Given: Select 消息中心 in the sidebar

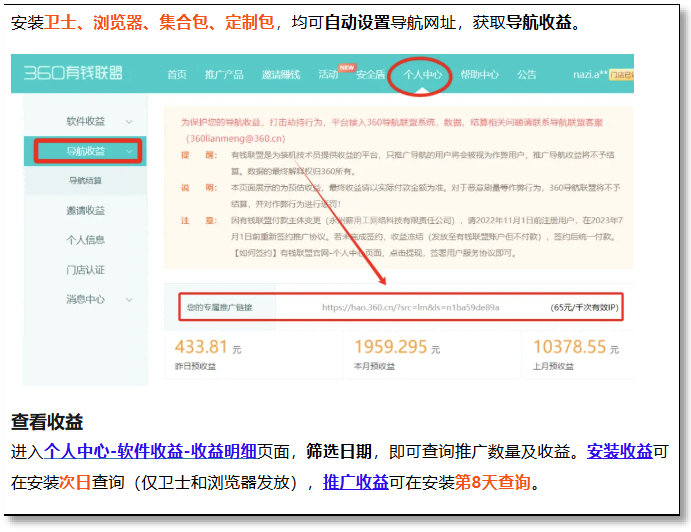Looking at the screenshot, I should 85,300.
